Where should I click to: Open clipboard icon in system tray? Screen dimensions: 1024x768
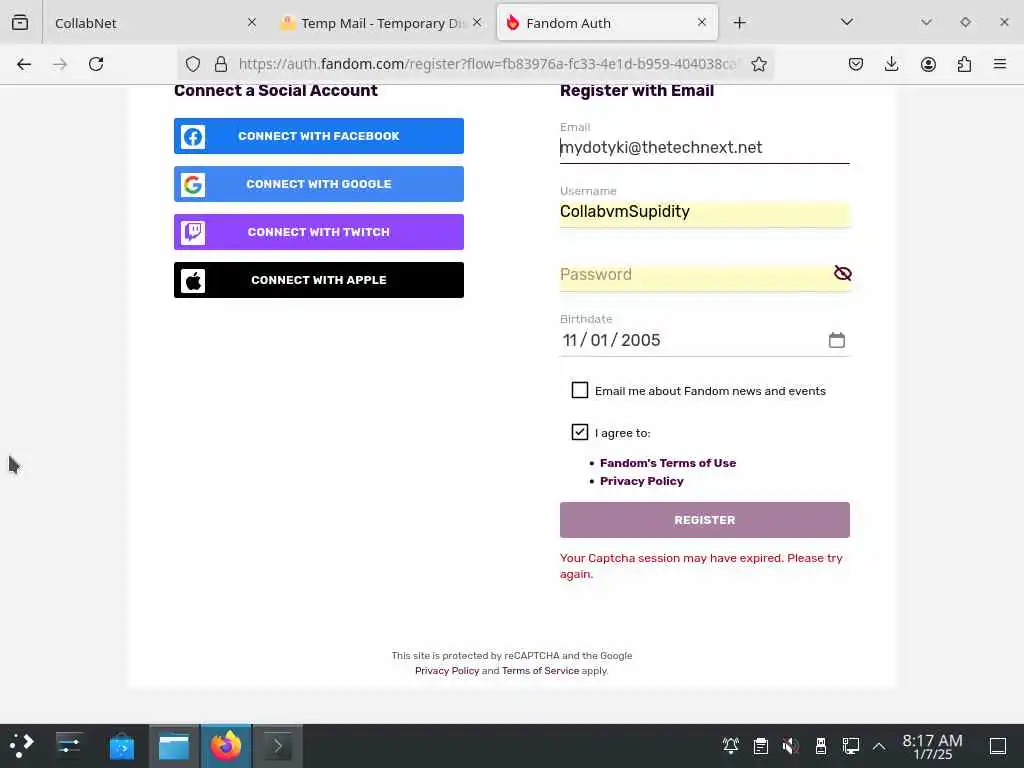761,746
